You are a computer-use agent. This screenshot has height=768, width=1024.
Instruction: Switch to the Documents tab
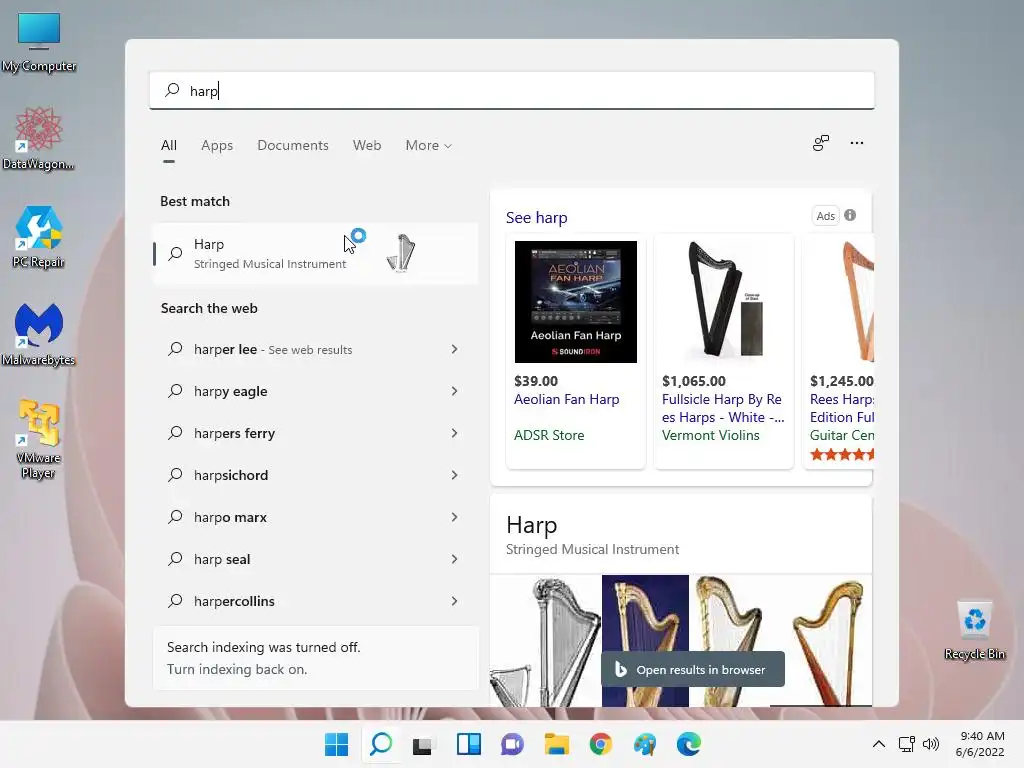[293, 145]
